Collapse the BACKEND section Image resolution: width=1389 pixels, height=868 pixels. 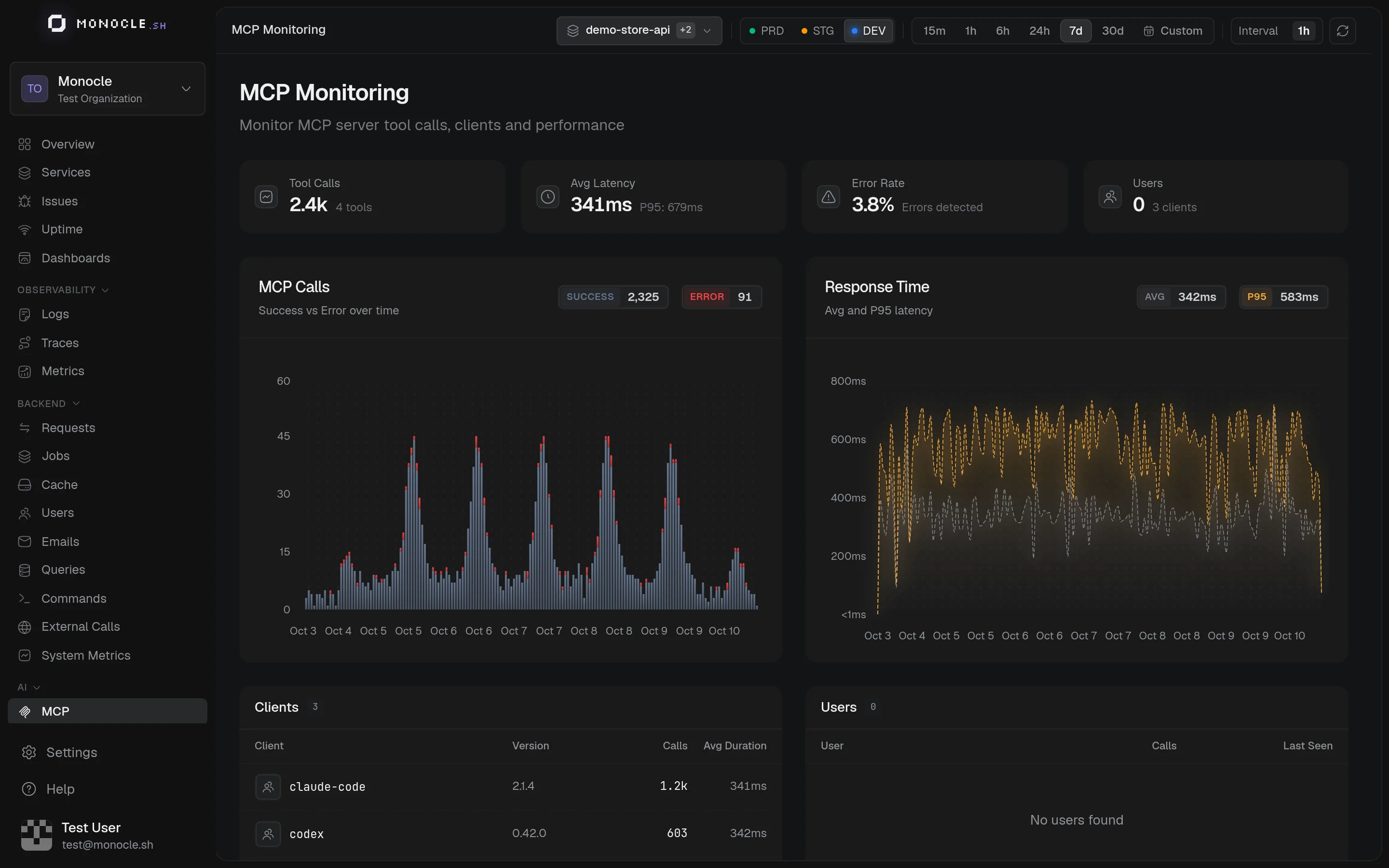point(48,404)
